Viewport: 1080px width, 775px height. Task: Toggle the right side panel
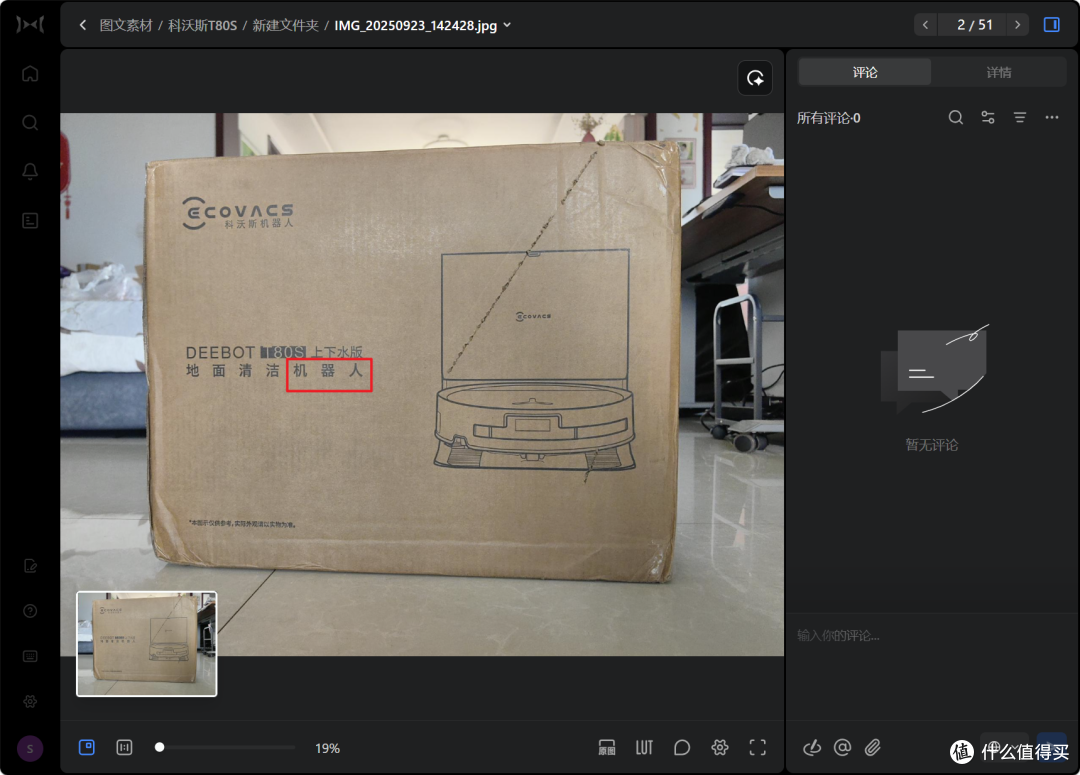1052,25
